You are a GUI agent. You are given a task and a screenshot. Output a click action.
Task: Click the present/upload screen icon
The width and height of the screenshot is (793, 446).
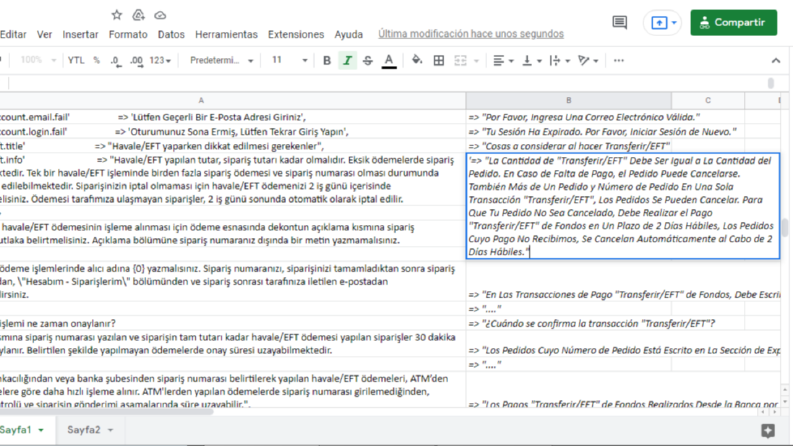coord(659,22)
